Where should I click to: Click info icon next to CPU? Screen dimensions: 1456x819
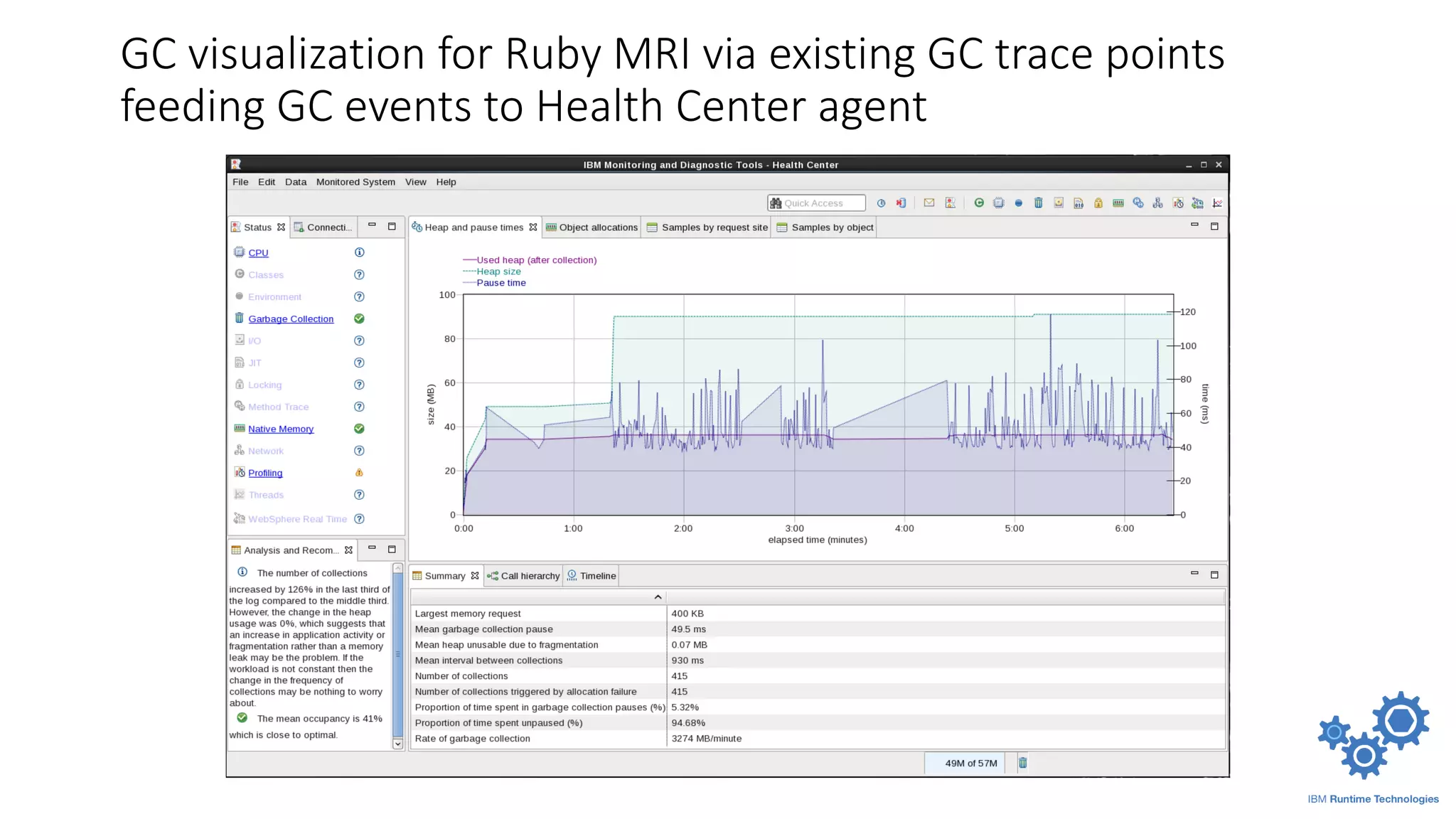(x=359, y=252)
